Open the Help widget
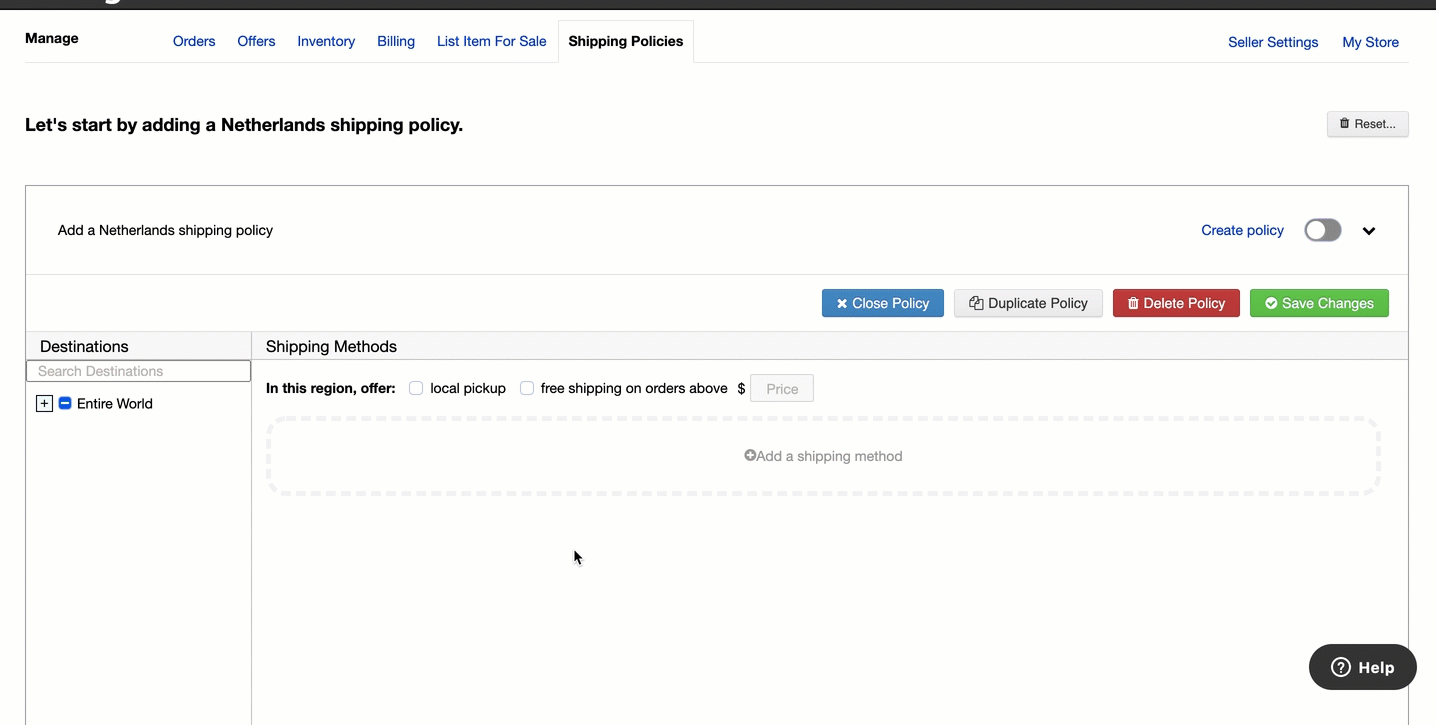This screenshot has width=1436, height=725. 1362,667
